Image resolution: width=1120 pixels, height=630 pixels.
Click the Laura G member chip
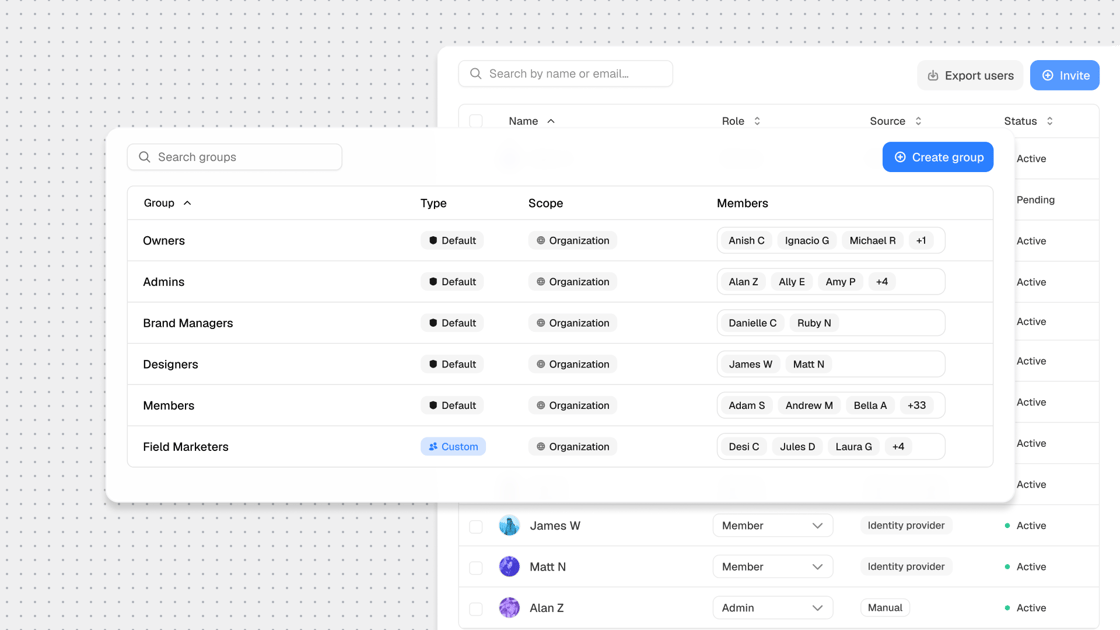point(854,446)
